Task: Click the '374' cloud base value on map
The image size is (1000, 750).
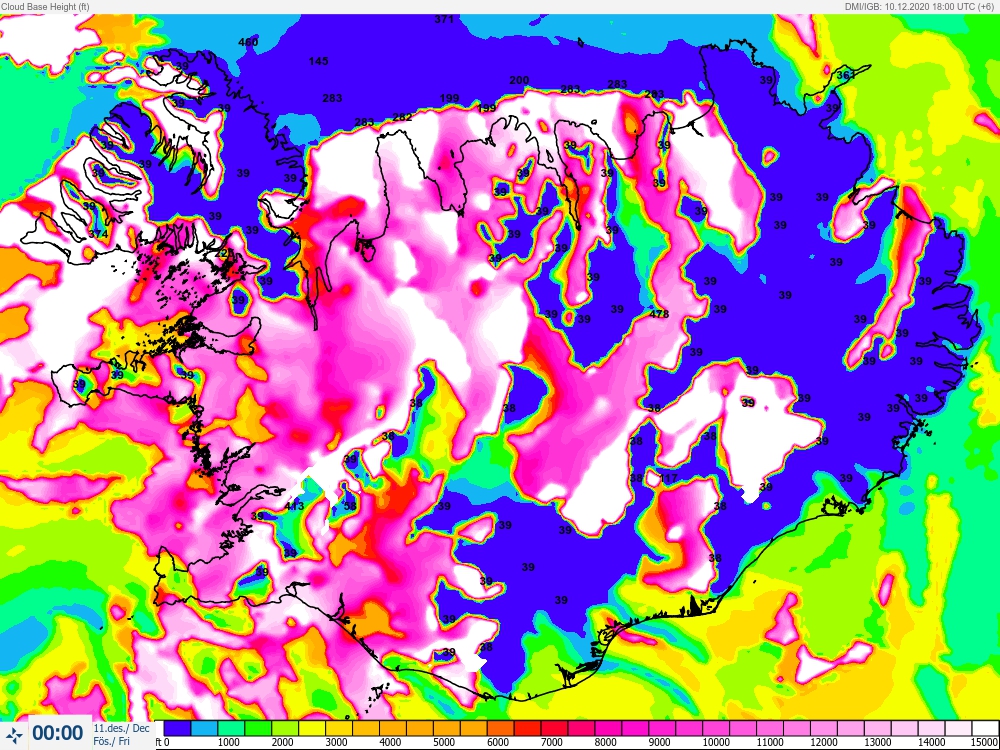Action: 98,235
